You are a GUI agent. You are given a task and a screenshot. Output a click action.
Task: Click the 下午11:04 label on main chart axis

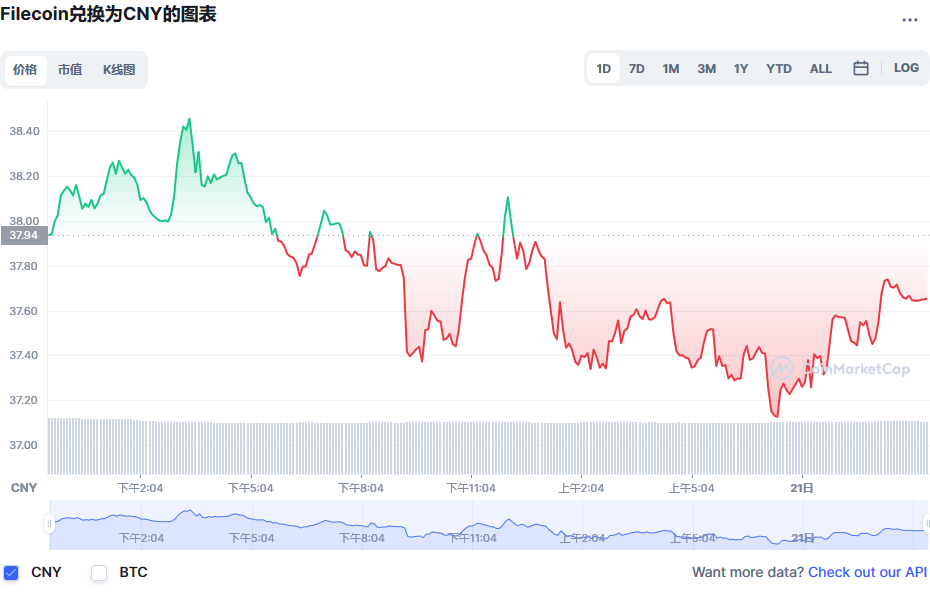[x=471, y=488]
